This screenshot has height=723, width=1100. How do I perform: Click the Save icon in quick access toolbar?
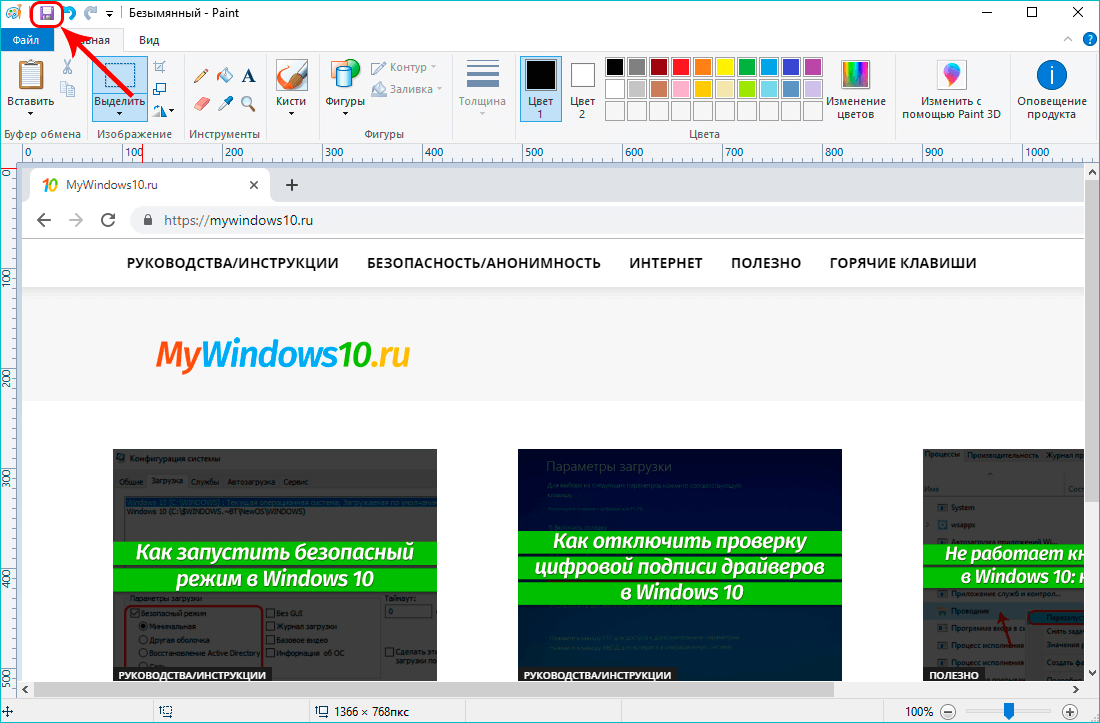(46, 14)
